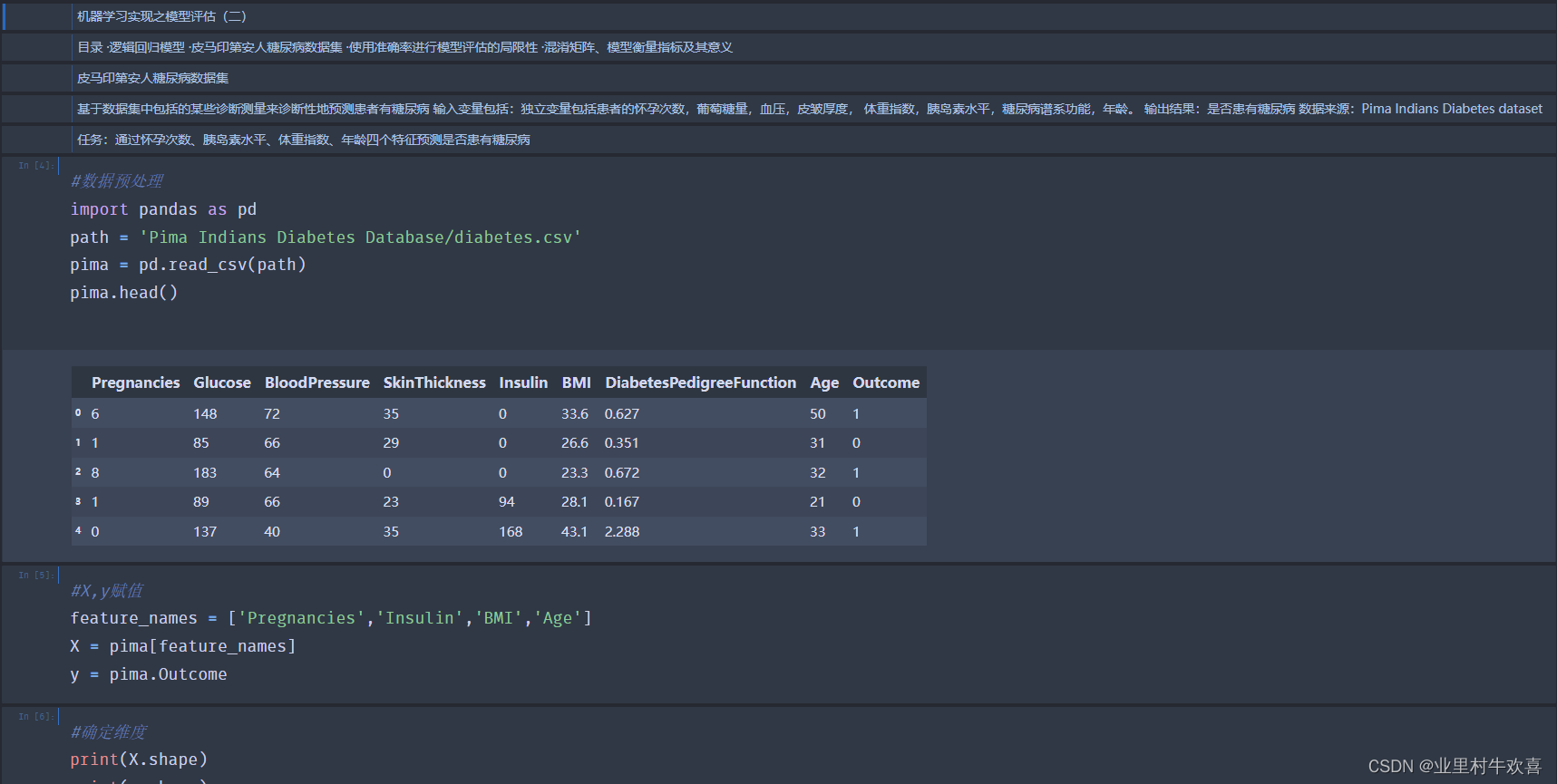
Task: Click the Glucose value 183 in the table
Action: point(205,473)
